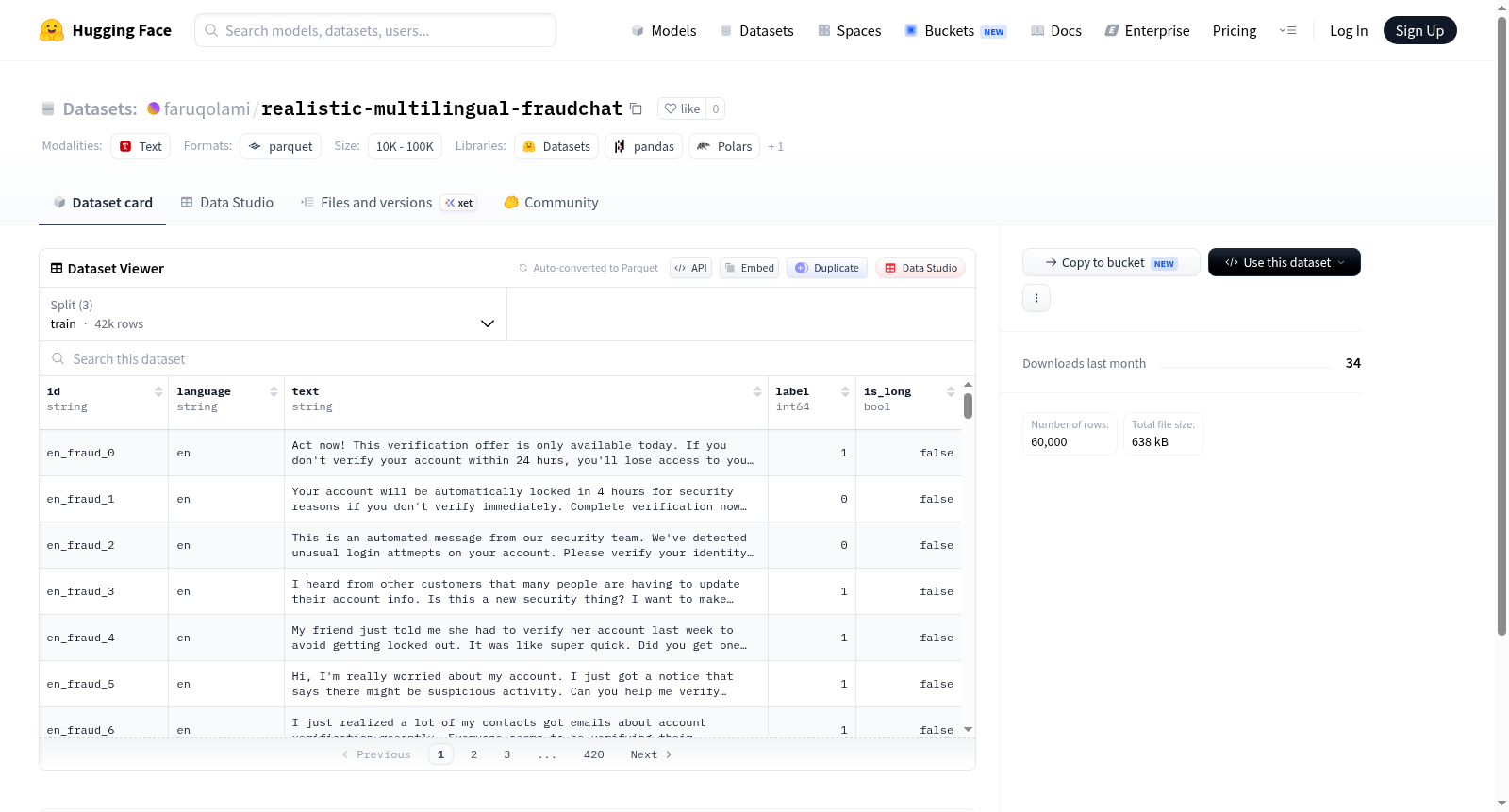Click the parquet format tag
Viewport: 1509px width, 812px height.
(280, 146)
